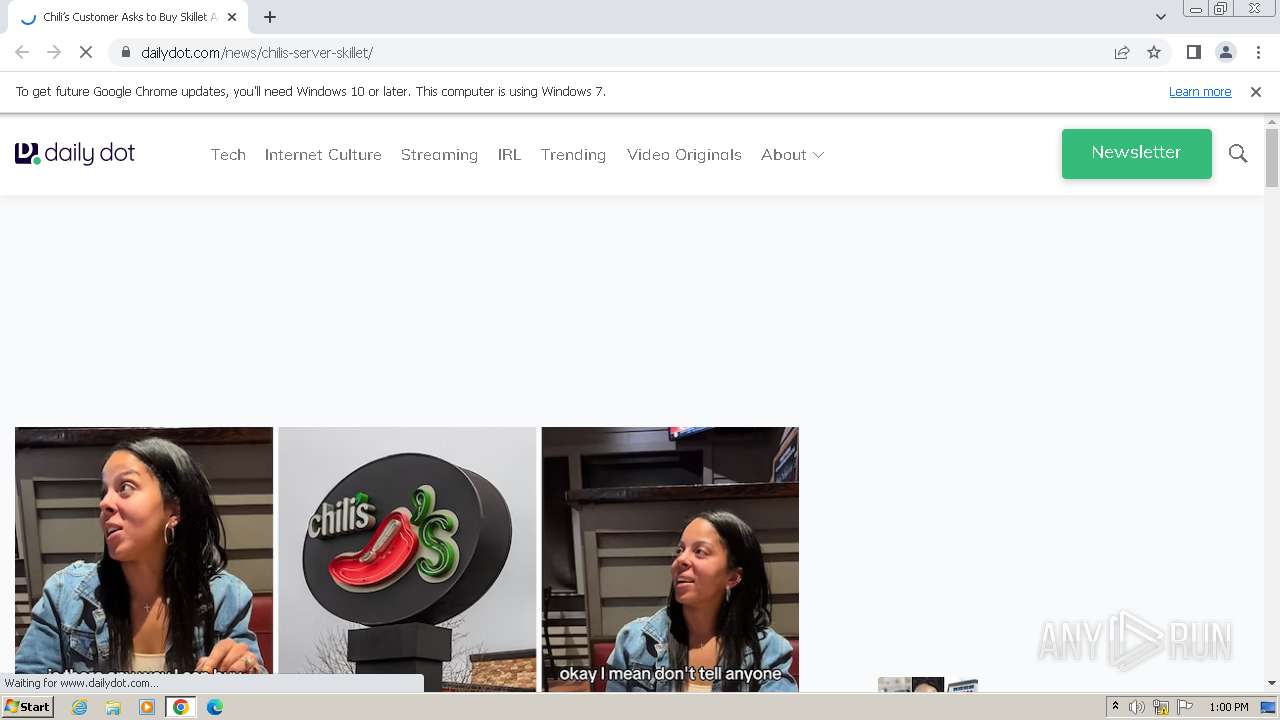
Task: Click the Chili's sign article image
Action: tap(407, 559)
